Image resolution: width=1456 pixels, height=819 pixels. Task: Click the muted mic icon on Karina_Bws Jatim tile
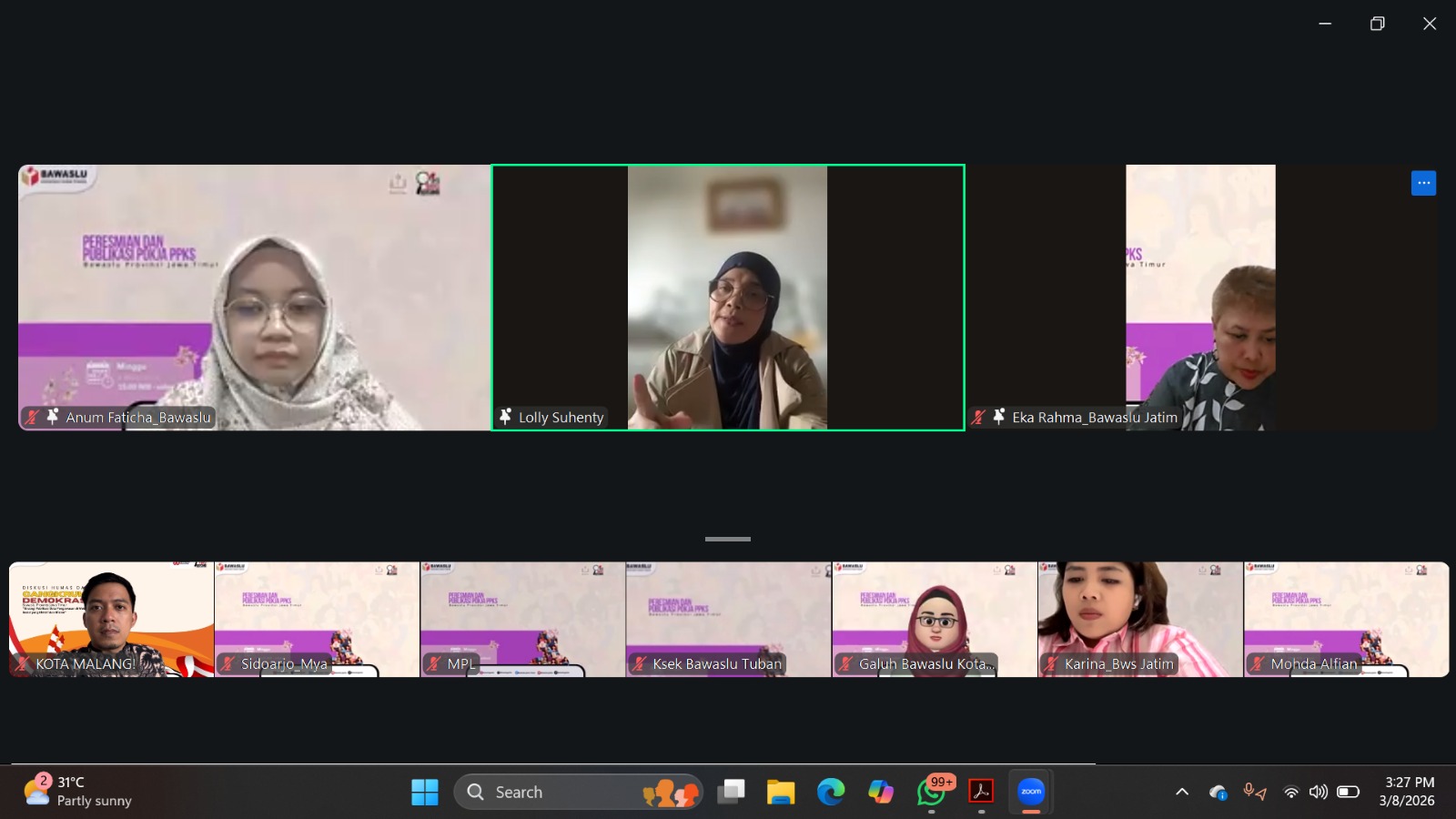tap(1051, 663)
